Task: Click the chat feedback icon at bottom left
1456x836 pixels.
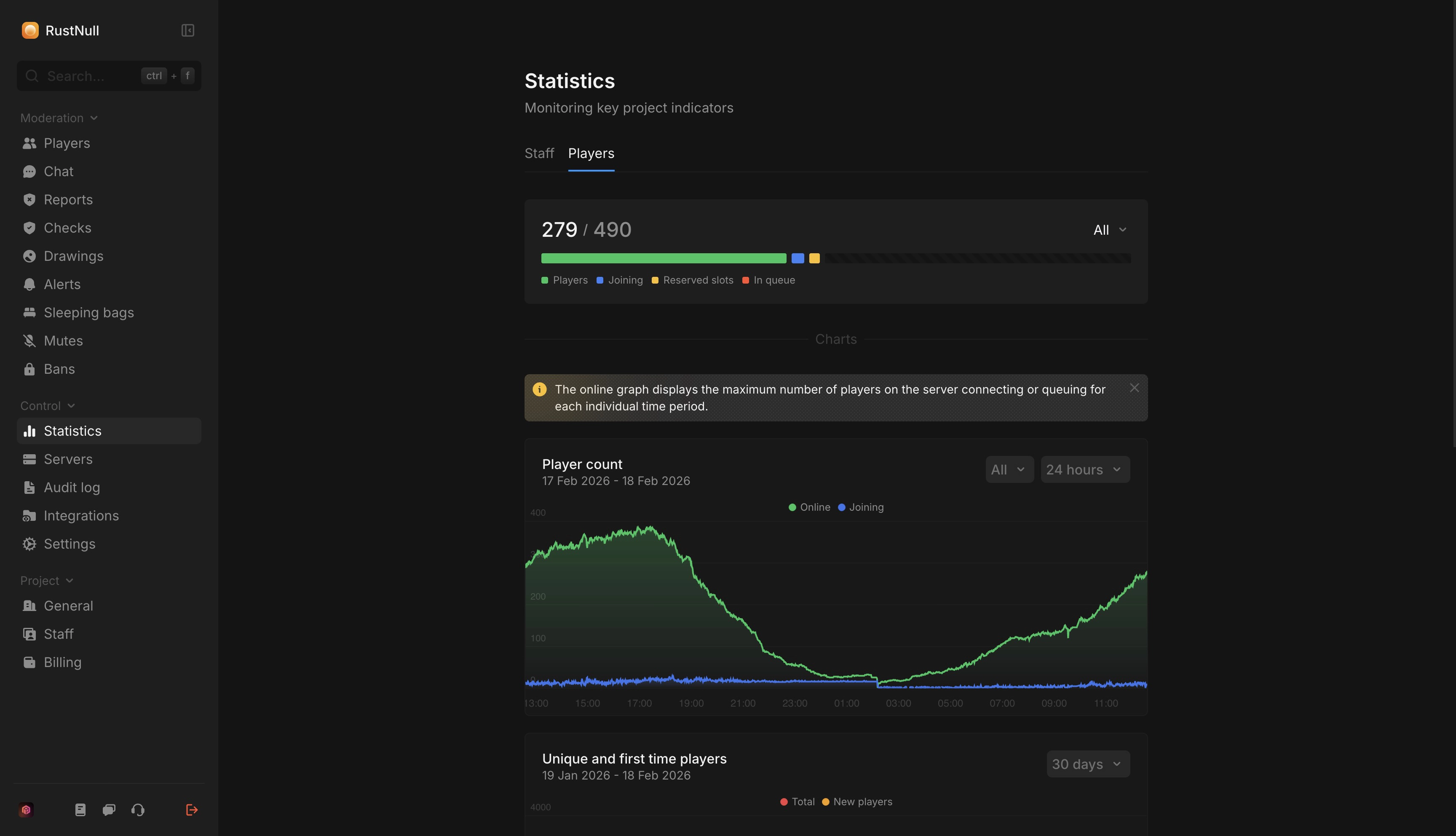Action: click(108, 809)
